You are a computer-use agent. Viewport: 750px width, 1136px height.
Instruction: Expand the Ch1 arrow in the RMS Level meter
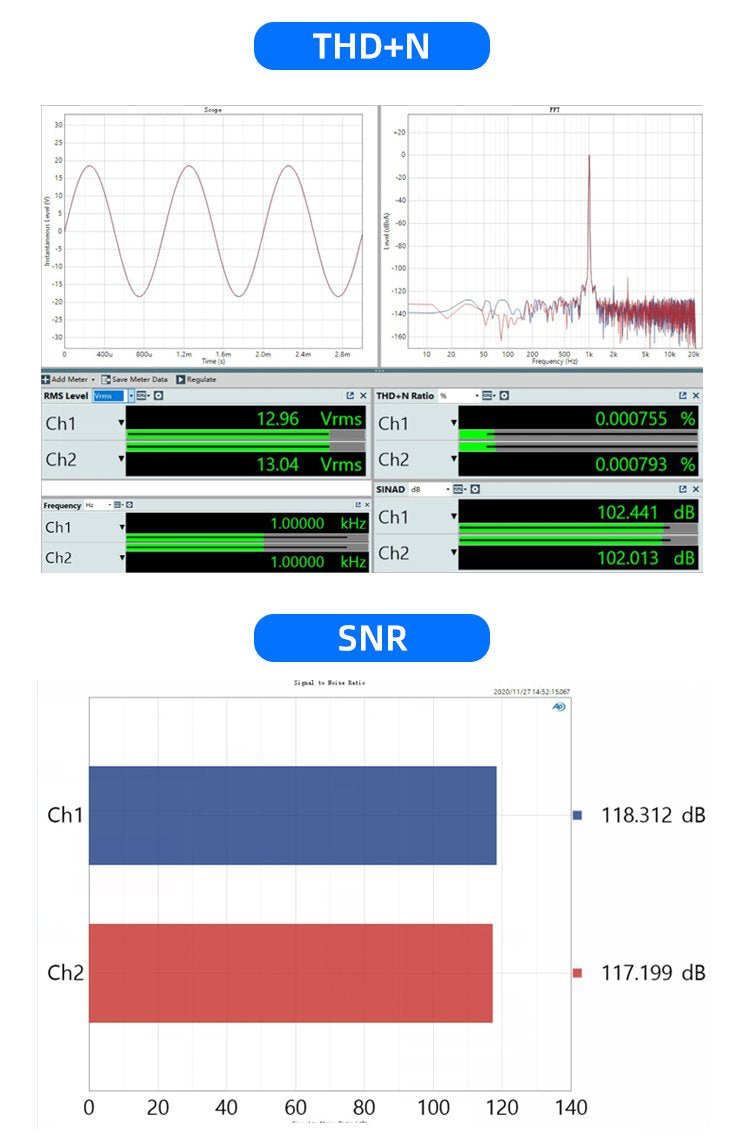122,423
